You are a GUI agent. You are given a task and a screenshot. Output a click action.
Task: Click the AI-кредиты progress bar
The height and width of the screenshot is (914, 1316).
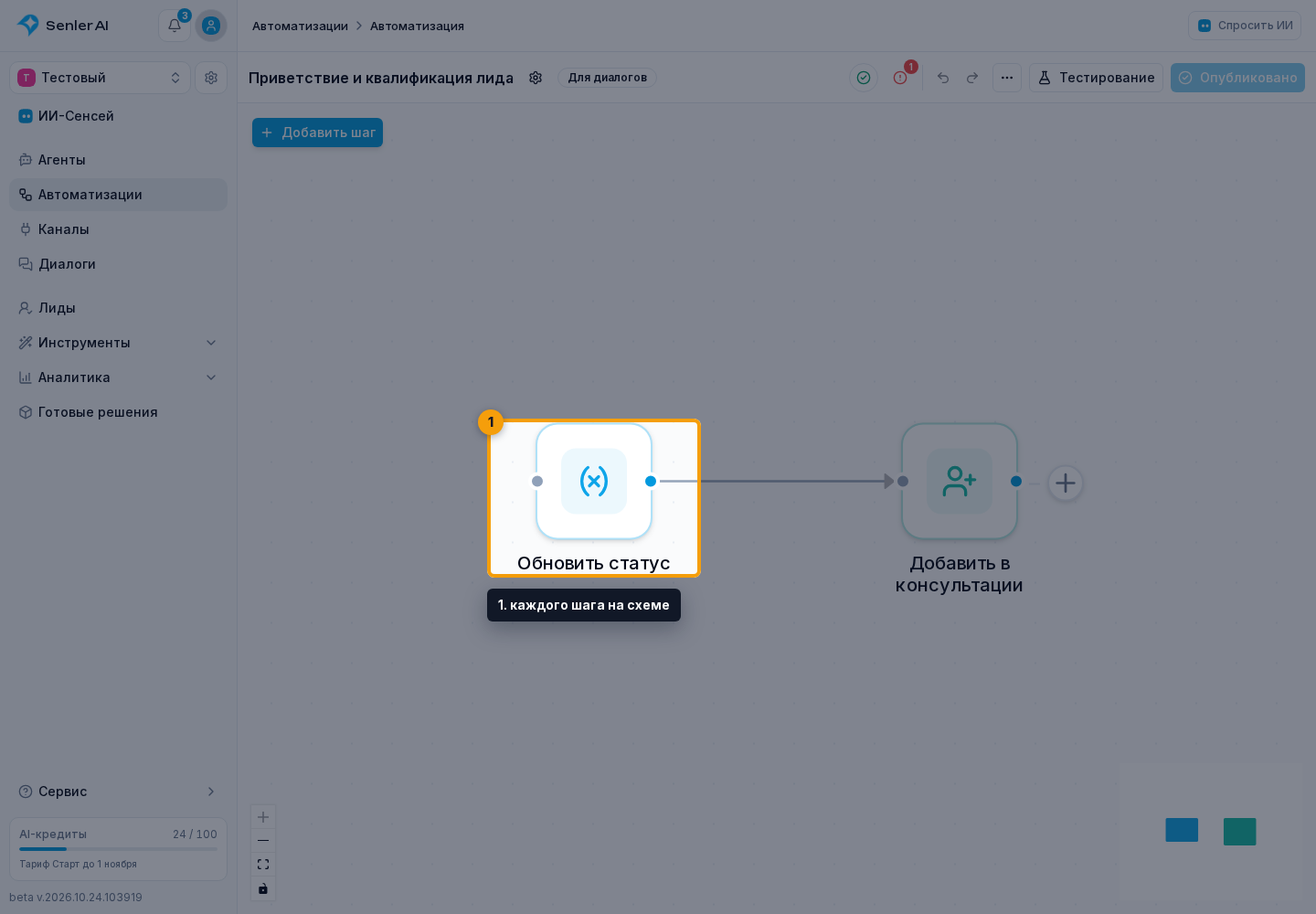(x=119, y=849)
